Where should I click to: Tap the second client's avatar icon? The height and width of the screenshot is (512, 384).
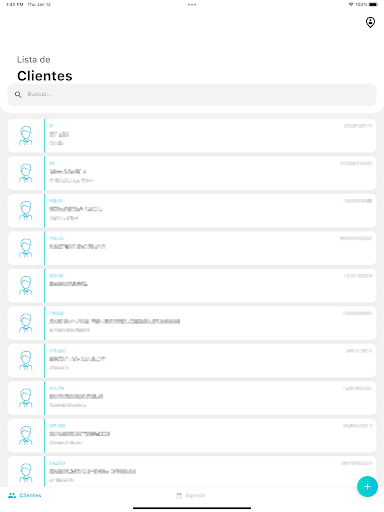coord(26,173)
